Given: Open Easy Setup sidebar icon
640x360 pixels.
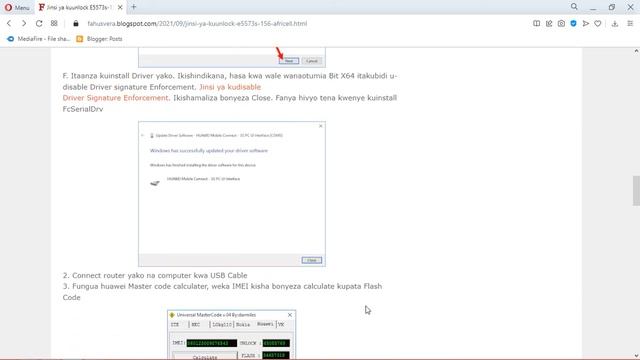Looking at the screenshot, I should tap(630, 24).
